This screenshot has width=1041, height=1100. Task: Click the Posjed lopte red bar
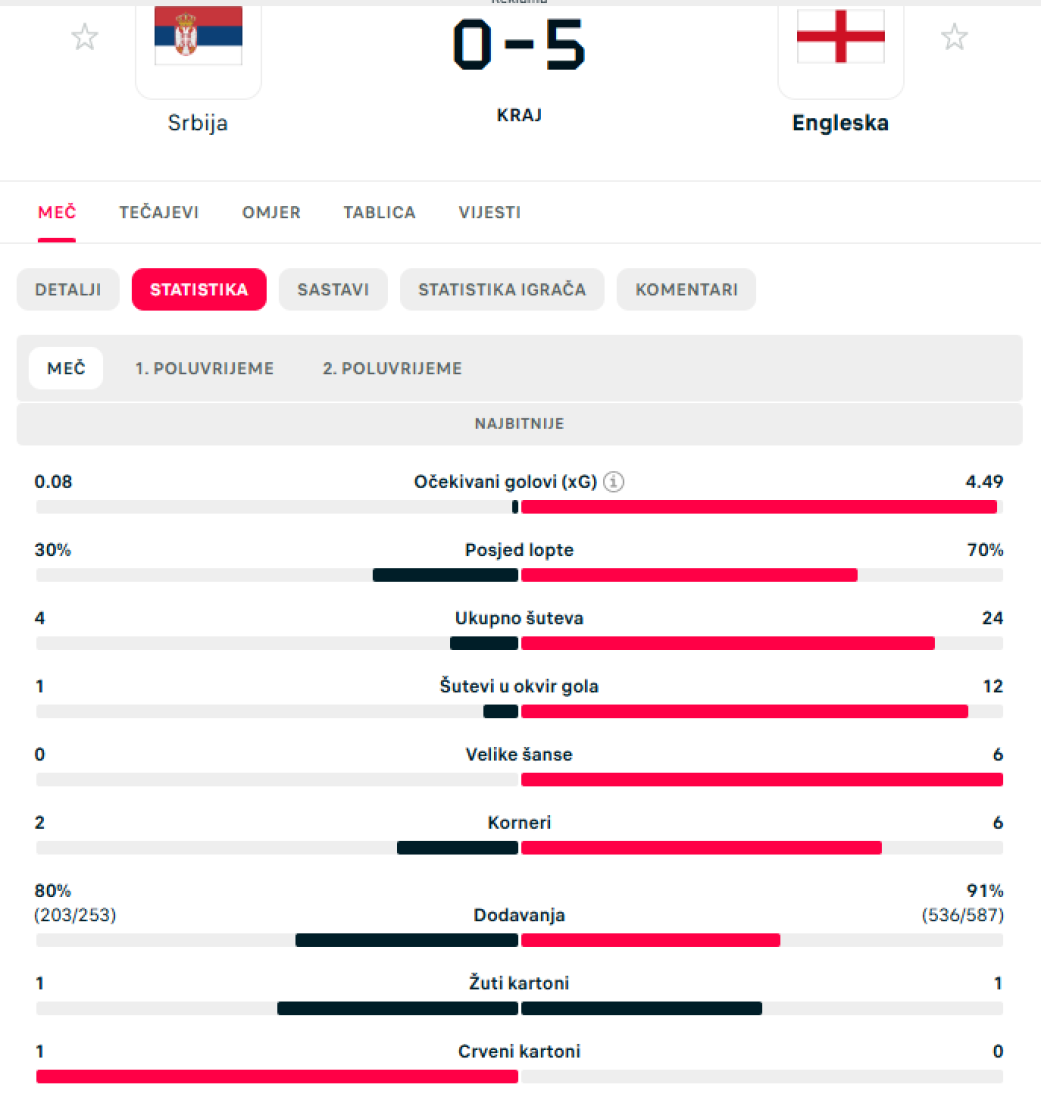click(x=690, y=575)
